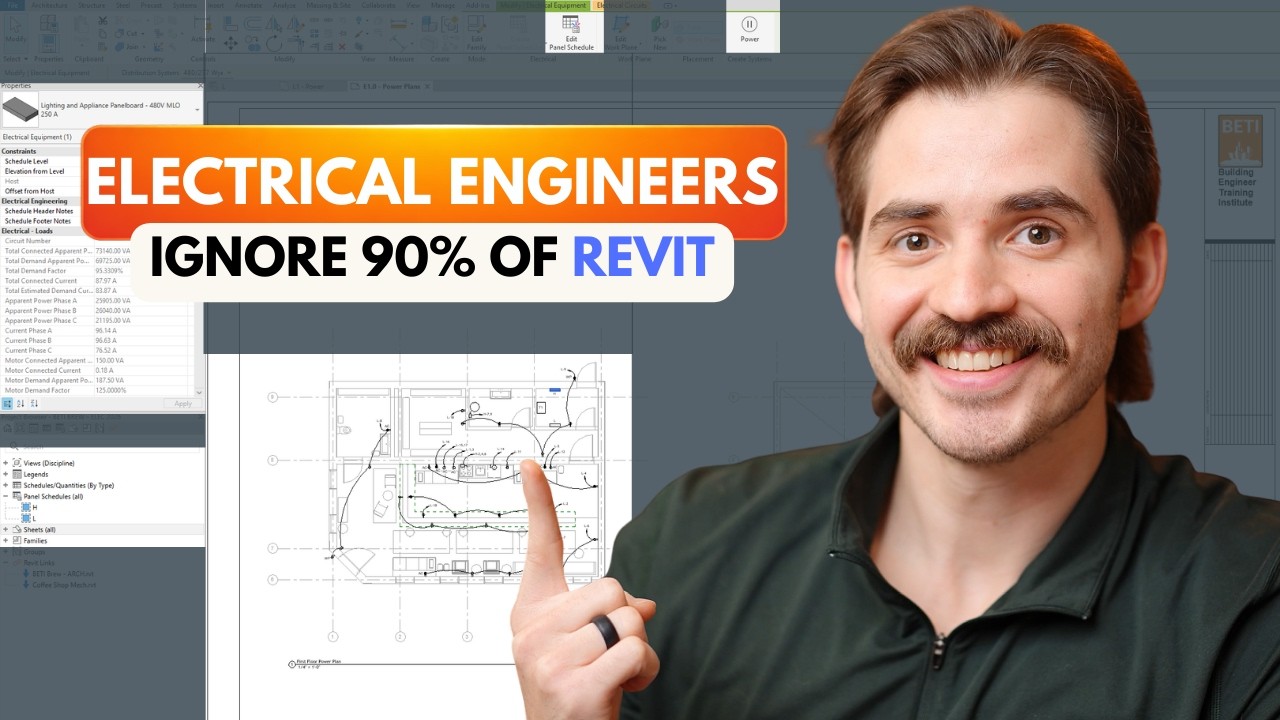Expand the Schedules/Quantities (By Type) node

pos(5,485)
